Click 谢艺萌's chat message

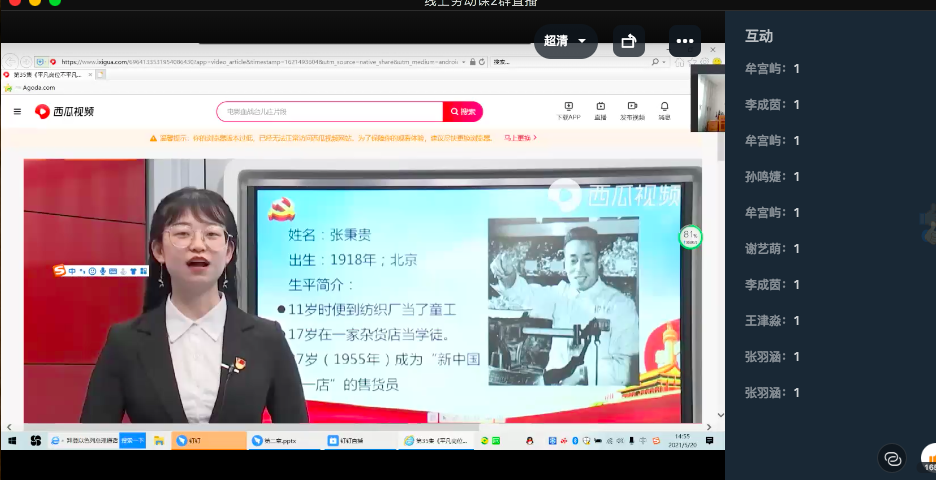coord(772,248)
